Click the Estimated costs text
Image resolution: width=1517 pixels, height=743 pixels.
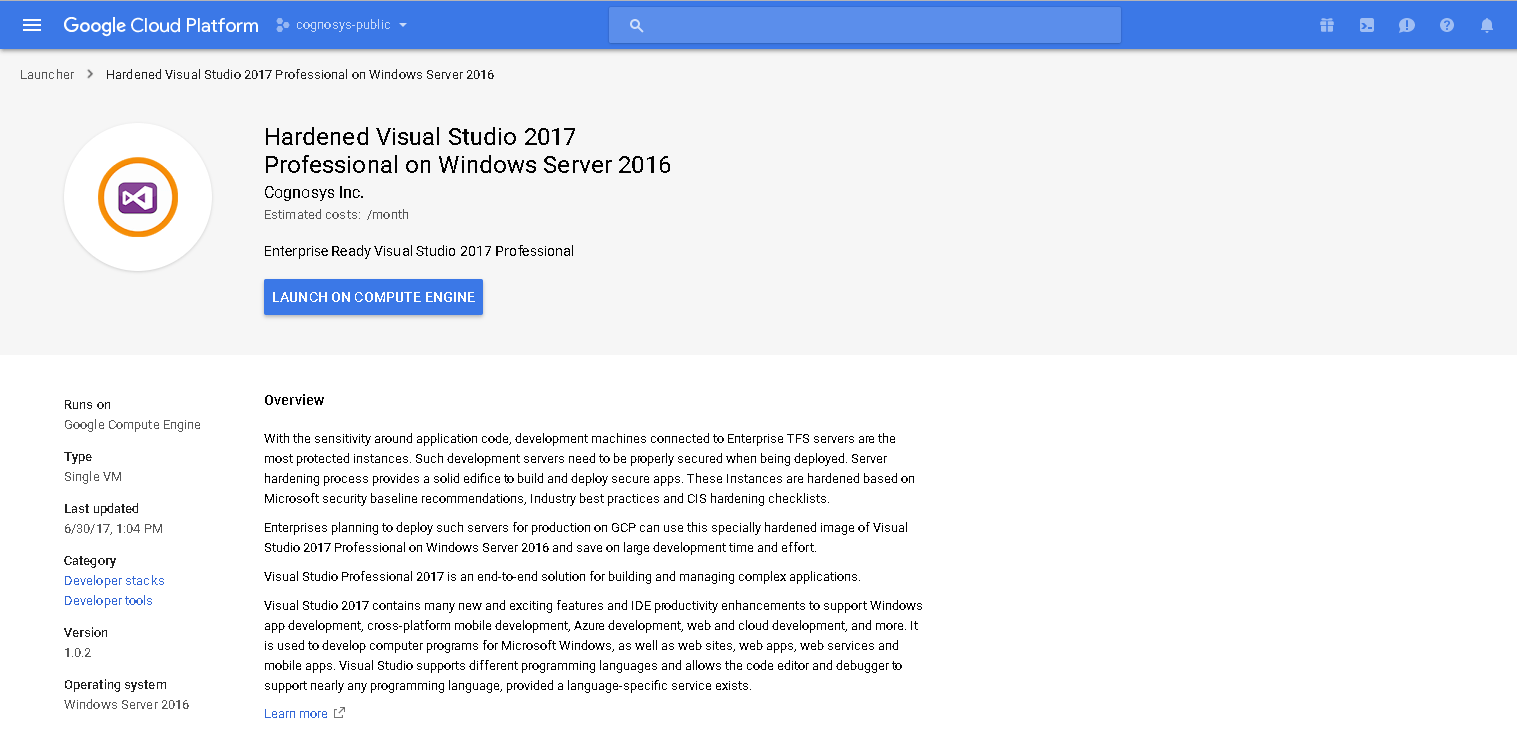(x=336, y=214)
